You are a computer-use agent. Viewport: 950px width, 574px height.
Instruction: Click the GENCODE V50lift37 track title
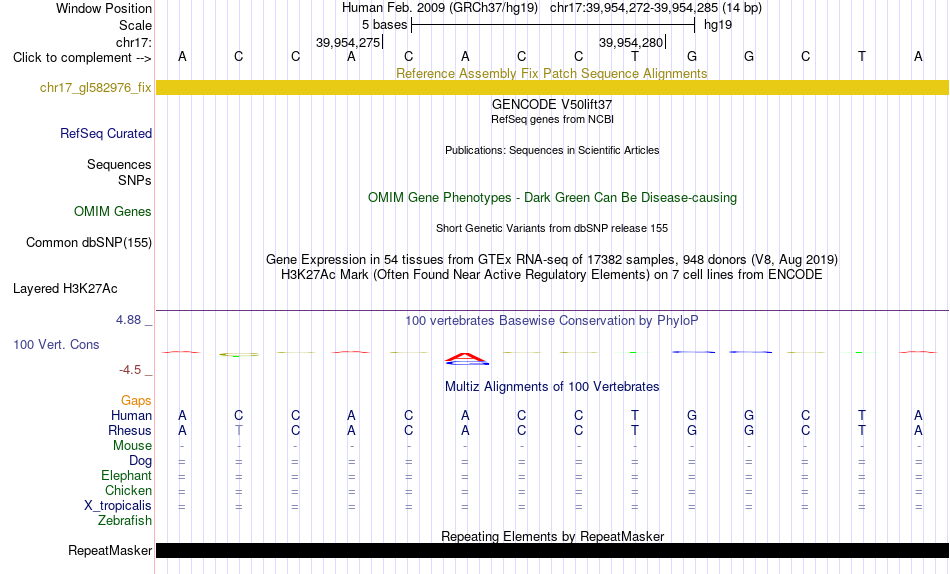[551, 104]
